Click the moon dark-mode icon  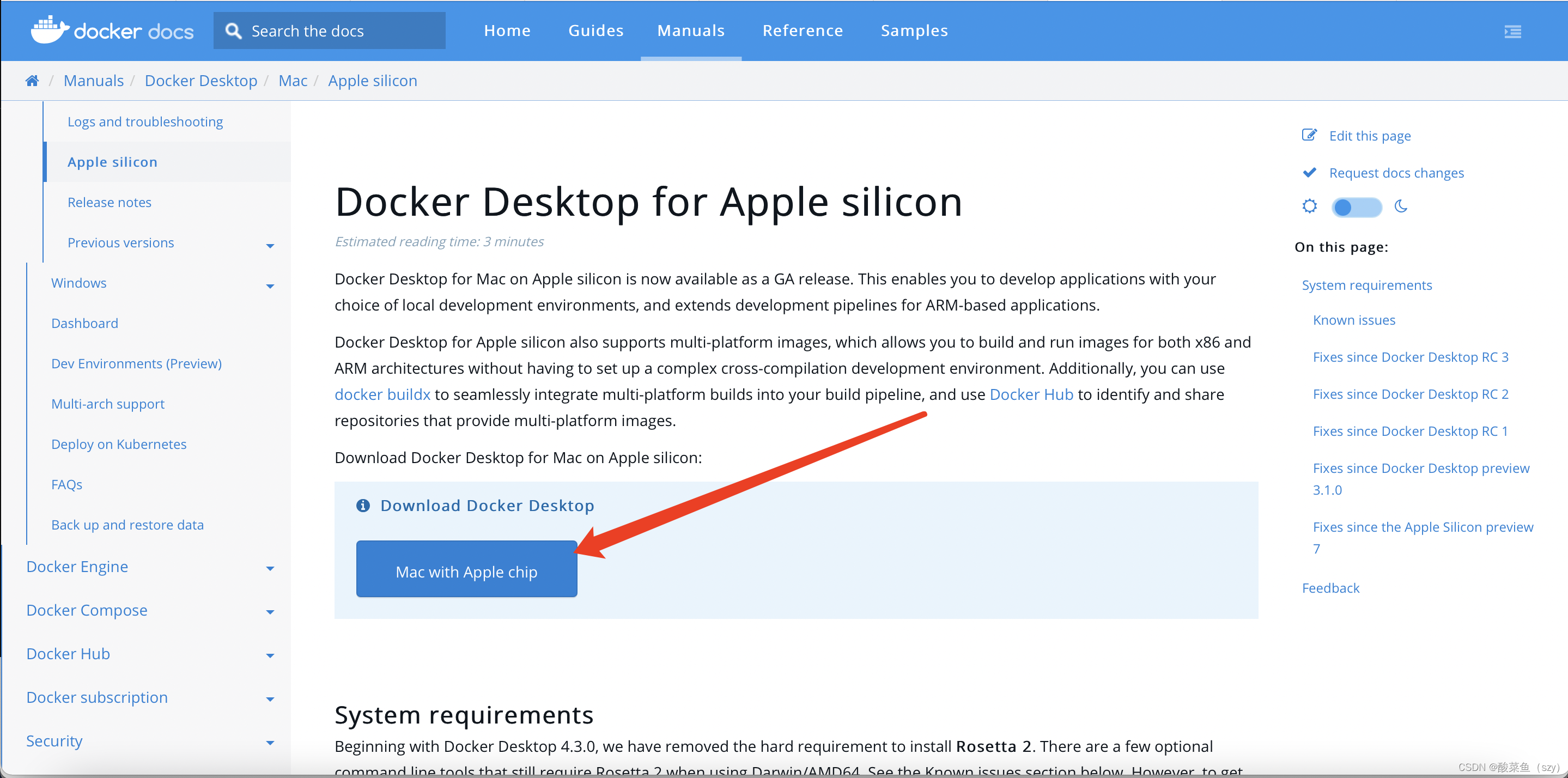pos(1401,206)
